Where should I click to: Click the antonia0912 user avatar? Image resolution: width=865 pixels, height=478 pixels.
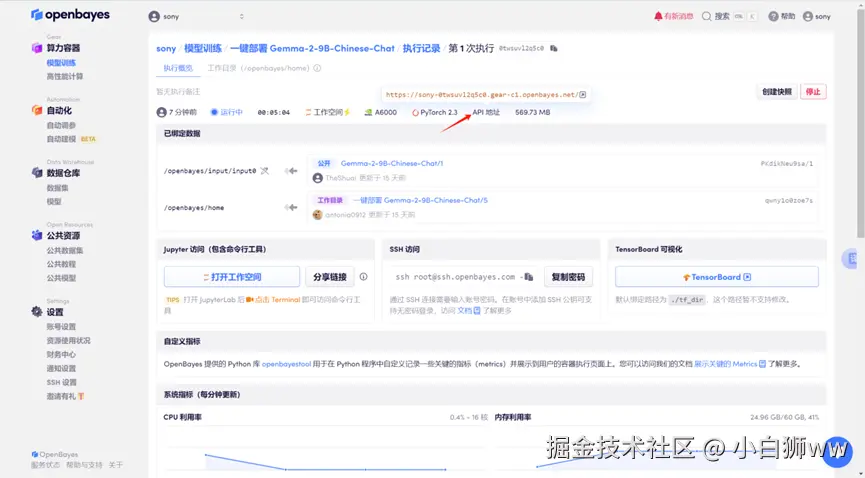[317, 215]
